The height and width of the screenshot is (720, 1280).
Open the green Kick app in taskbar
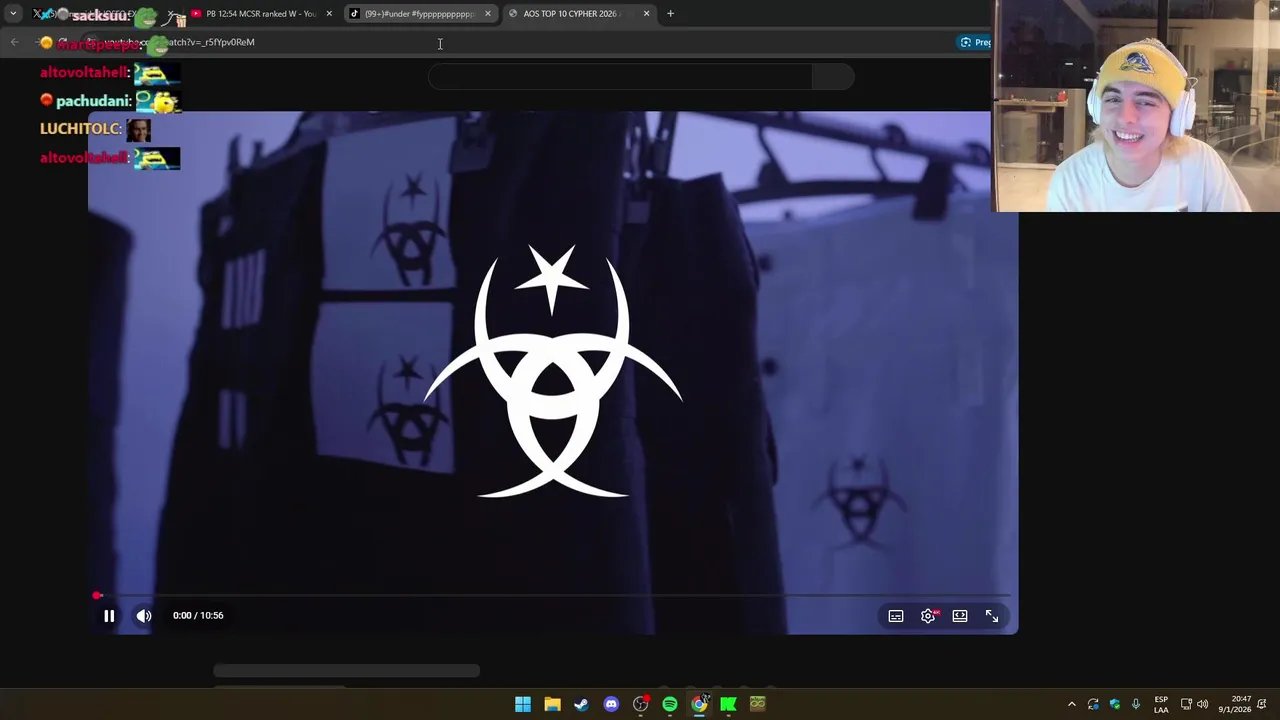728,704
